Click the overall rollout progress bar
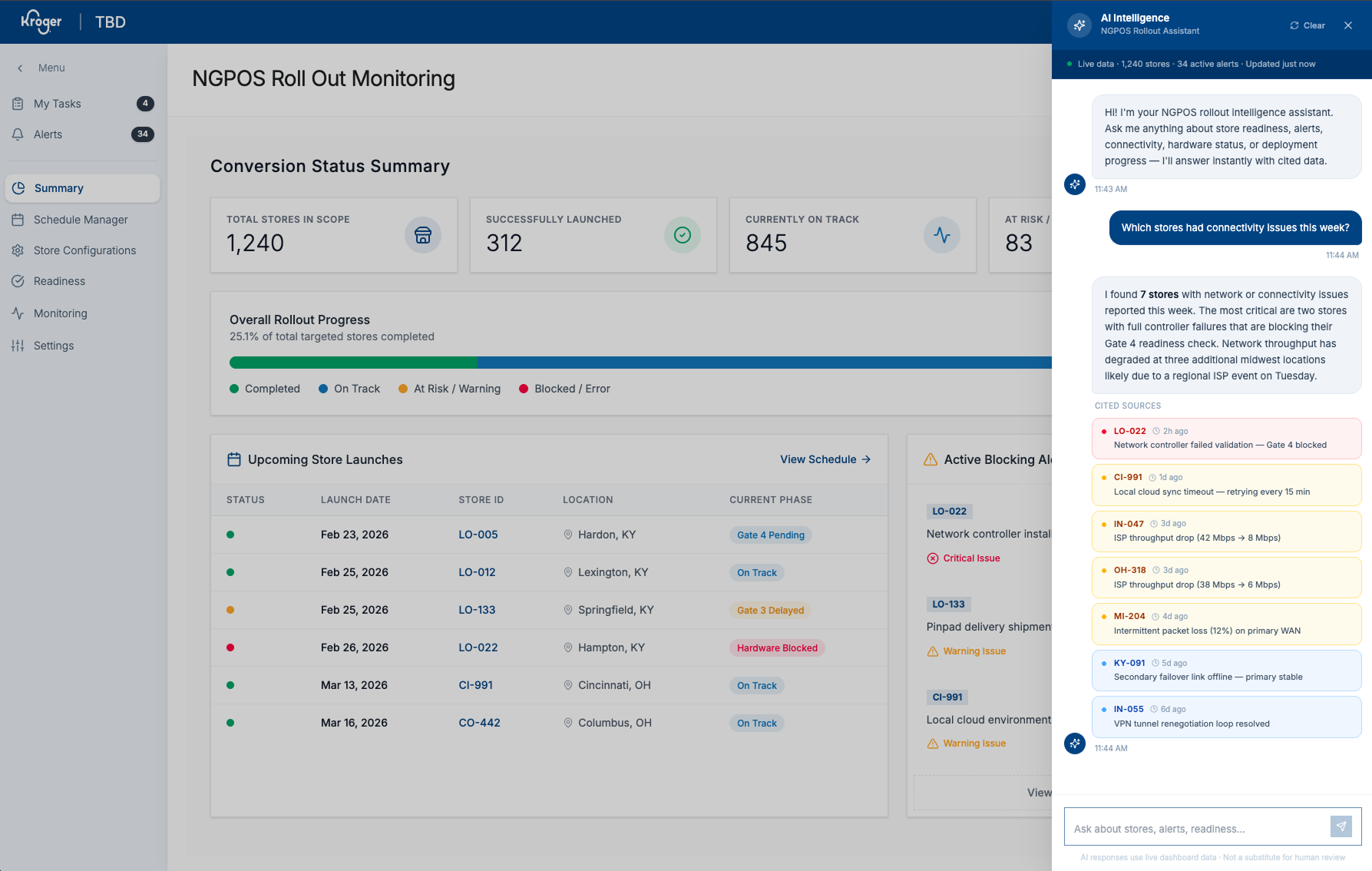Image resolution: width=1372 pixels, height=871 pixels. pos(640,363)
